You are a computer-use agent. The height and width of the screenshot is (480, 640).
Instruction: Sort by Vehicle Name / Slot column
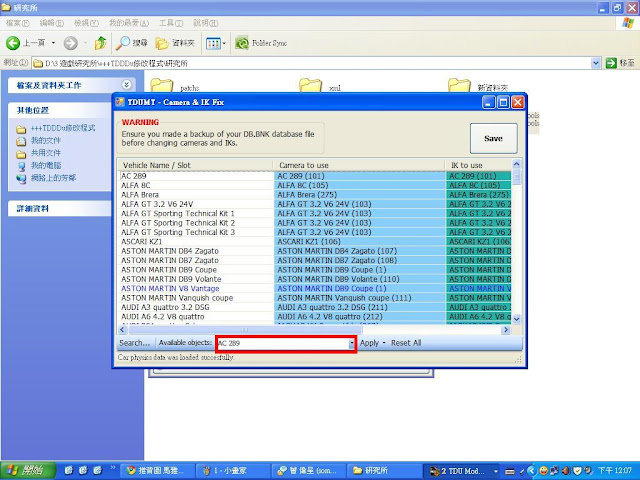coord(196,165)
